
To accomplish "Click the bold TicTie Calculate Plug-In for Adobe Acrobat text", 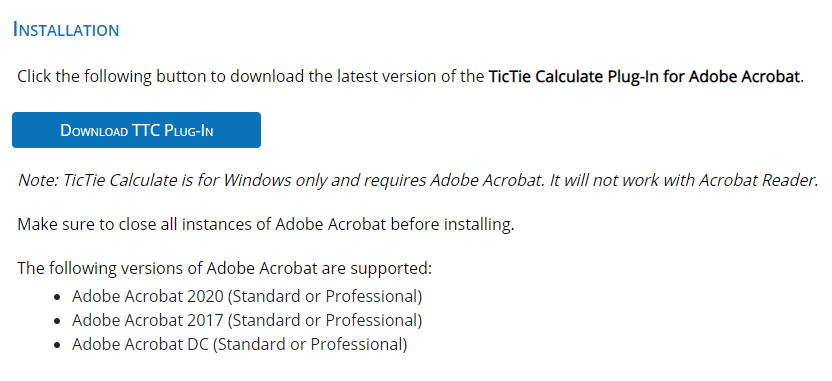I will tap(644, 77).
